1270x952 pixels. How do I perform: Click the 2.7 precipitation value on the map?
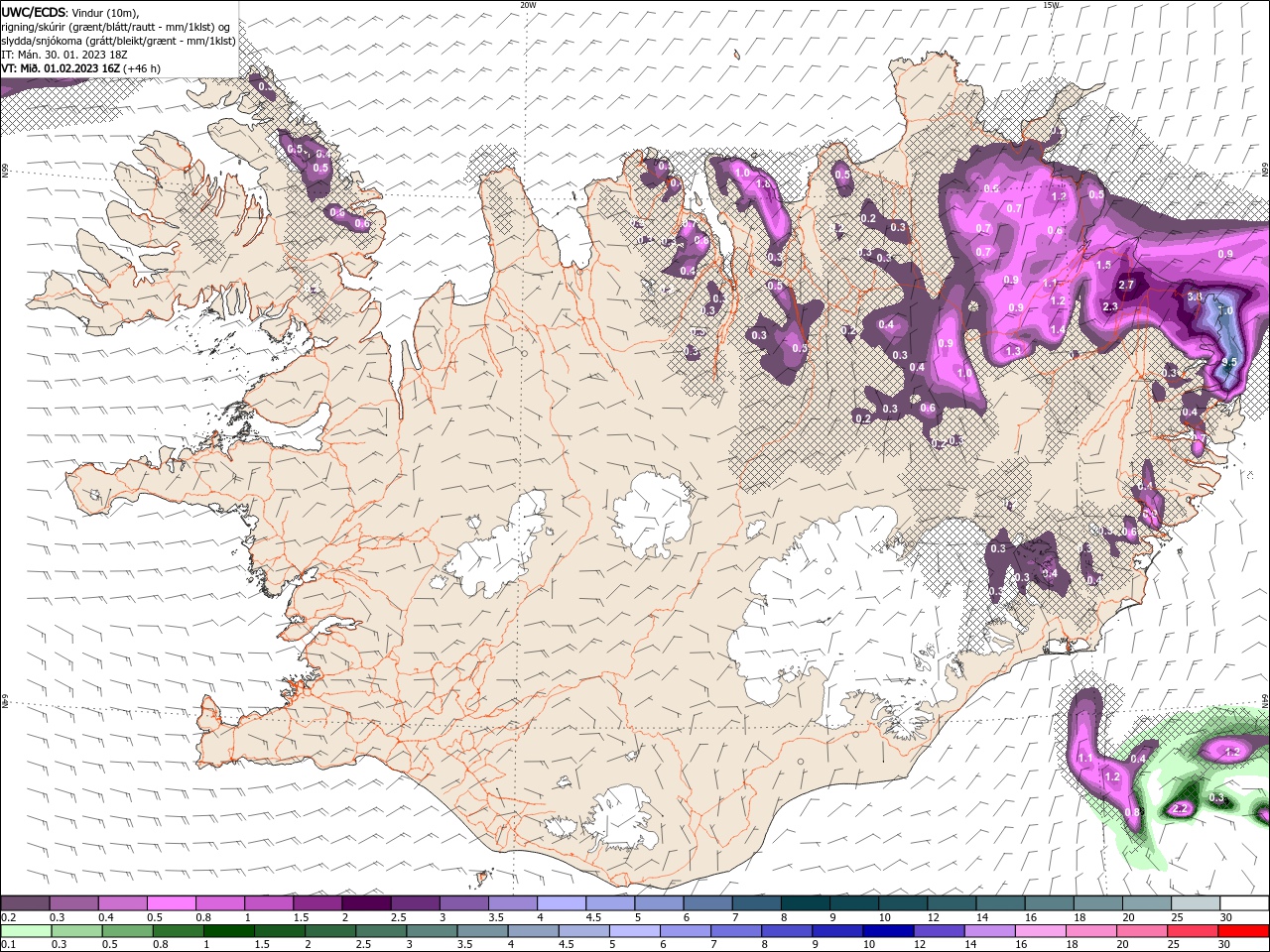pos(1126,285)
